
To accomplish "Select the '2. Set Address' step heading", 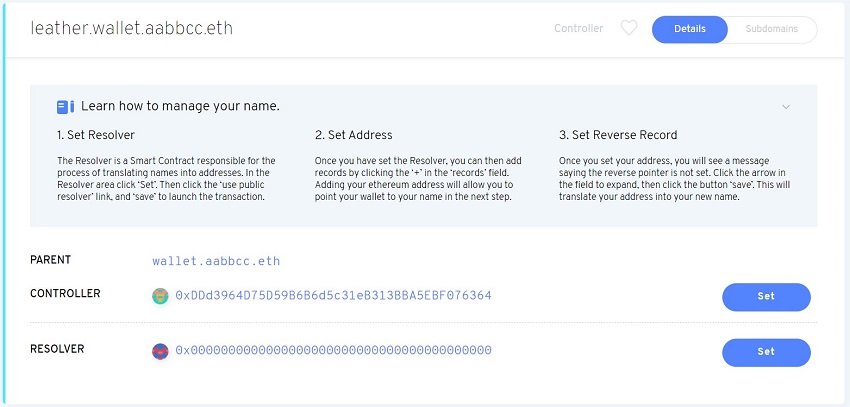I will click(x=353, y=135).
